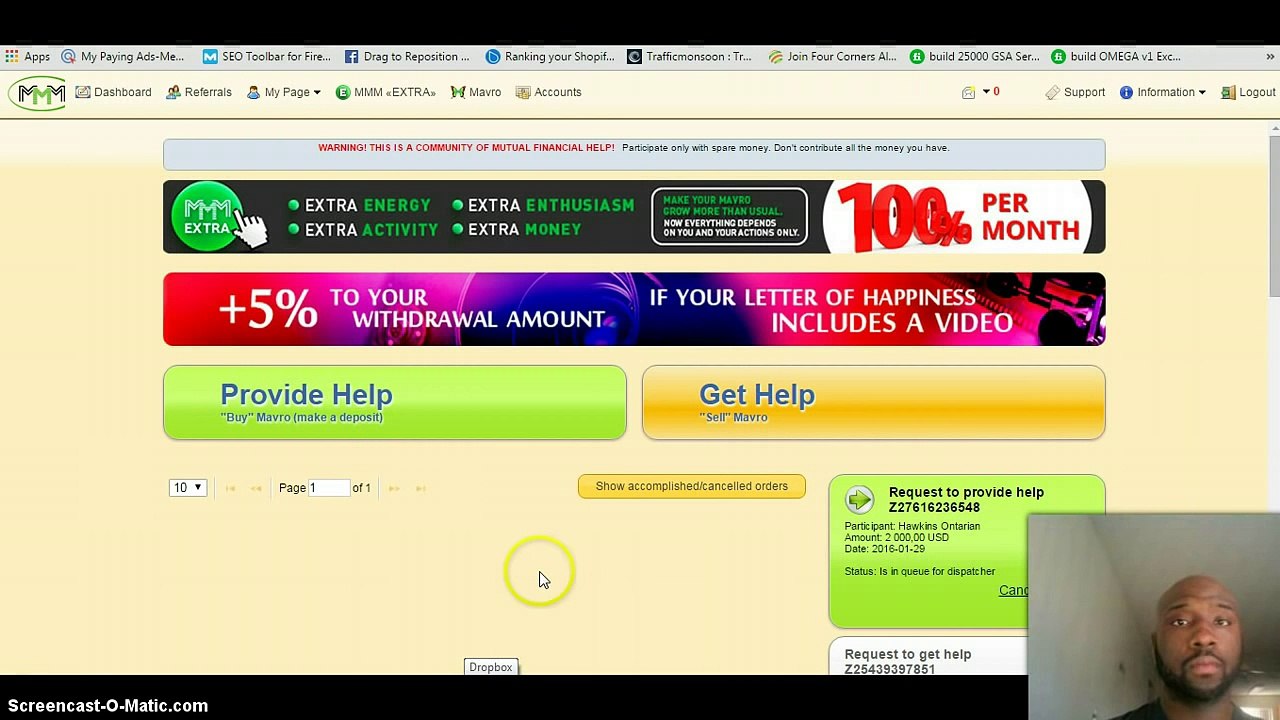1280x720 pixels.
Task: Select the 'Date: 2016-01-29' text
Action: (x=884, y=549)
